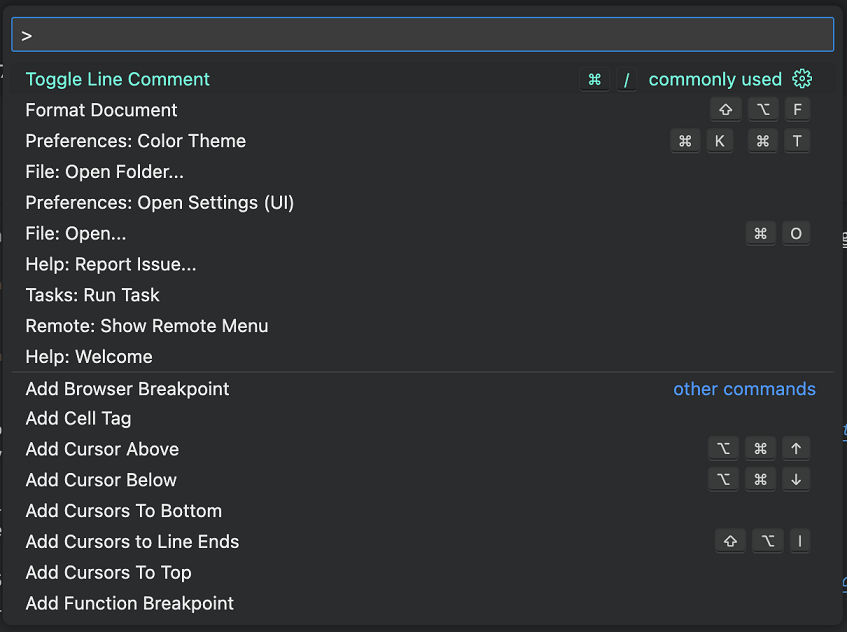Click the up-arrow key icon beside Add Cursor Above
The height and width of the screenshot is (632, 847).
(796, 448)
